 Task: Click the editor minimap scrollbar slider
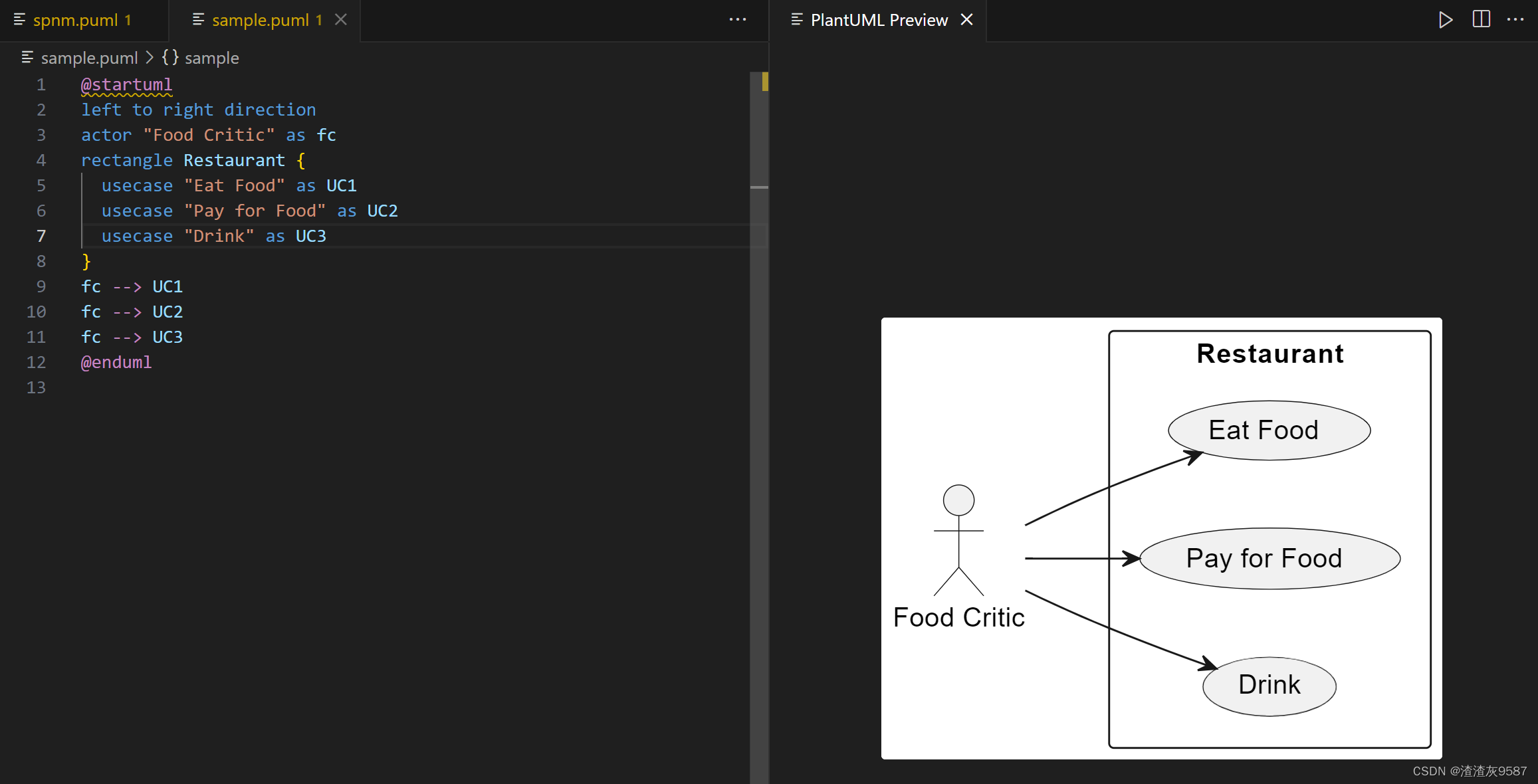coord(759,130)
